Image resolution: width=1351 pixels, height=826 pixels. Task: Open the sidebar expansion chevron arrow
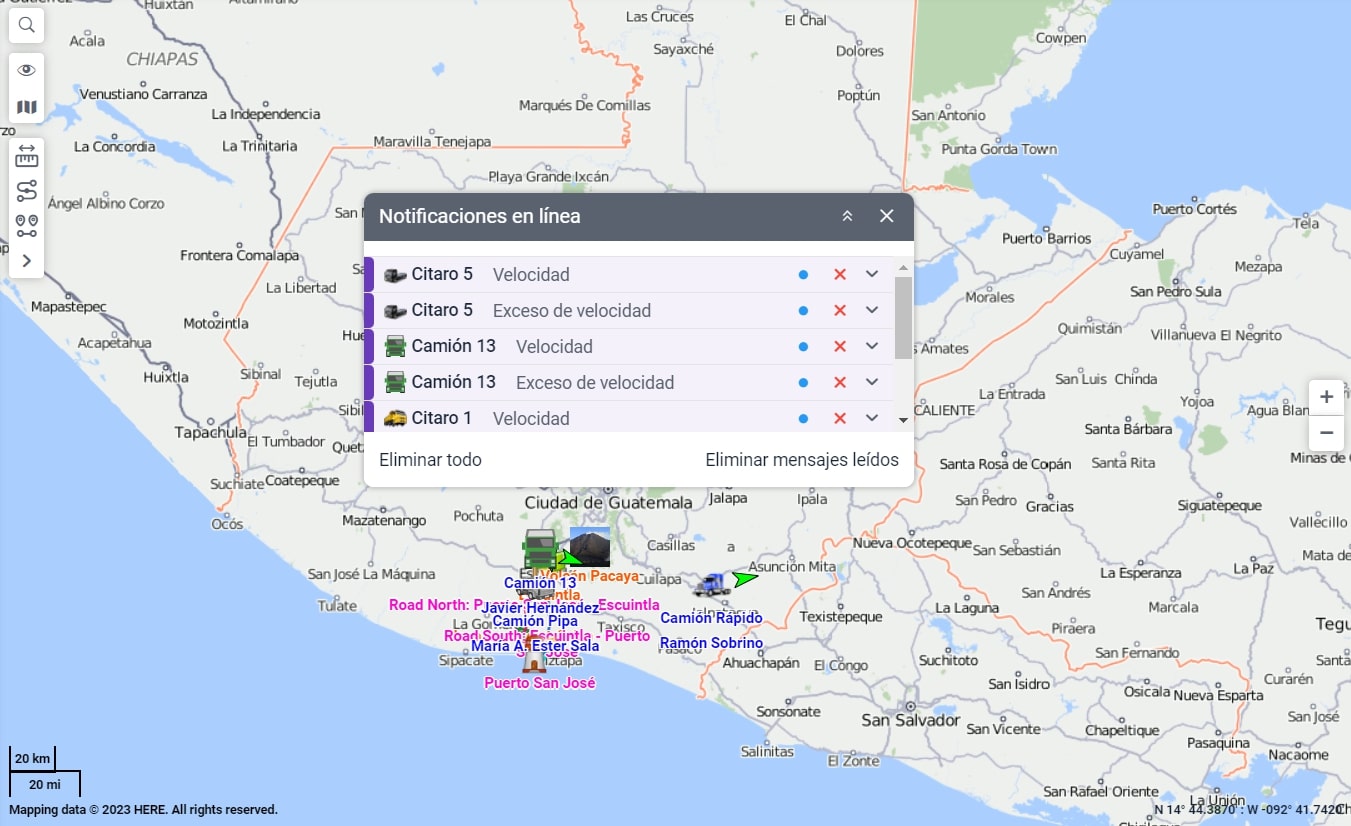(x=26, y=261)
